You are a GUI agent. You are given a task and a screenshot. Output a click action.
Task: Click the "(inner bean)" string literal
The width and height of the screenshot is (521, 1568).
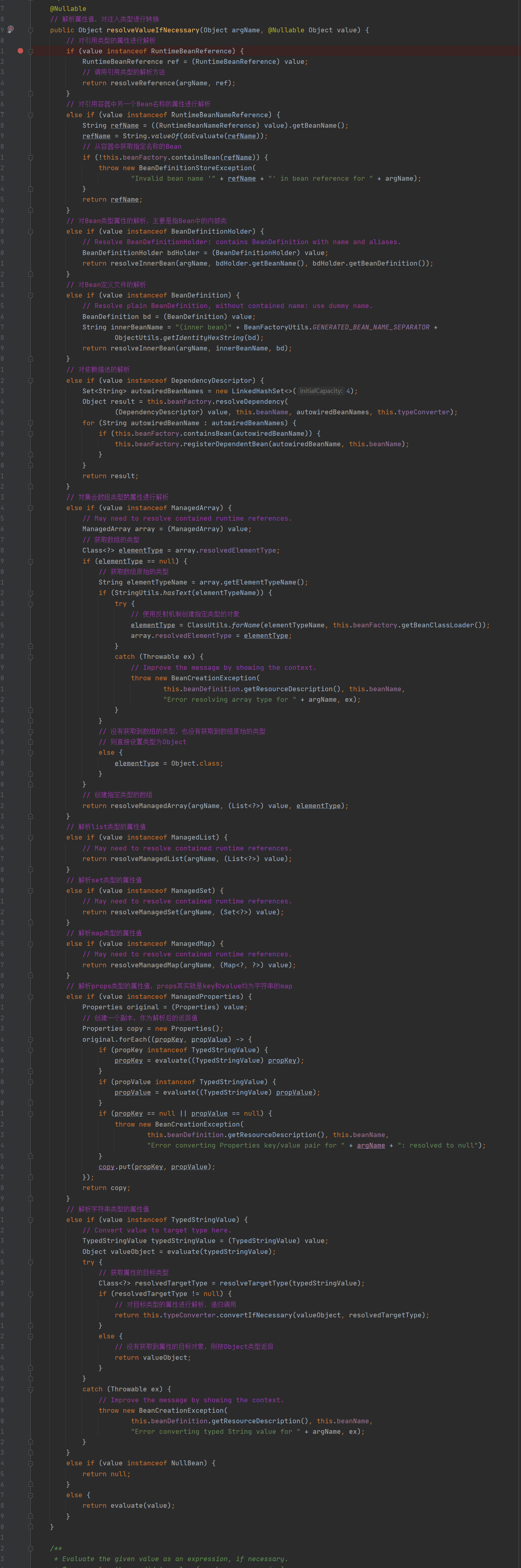pos(204,327)
